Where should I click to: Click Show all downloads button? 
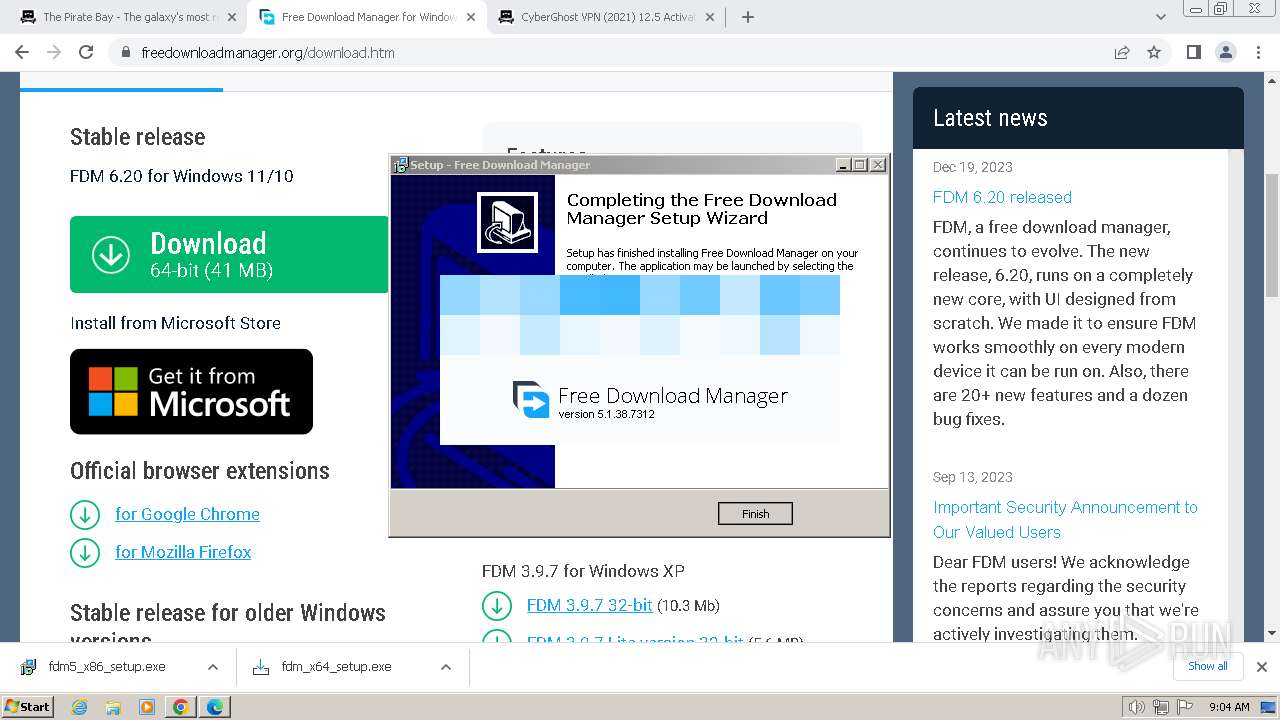pos(1207,667)
